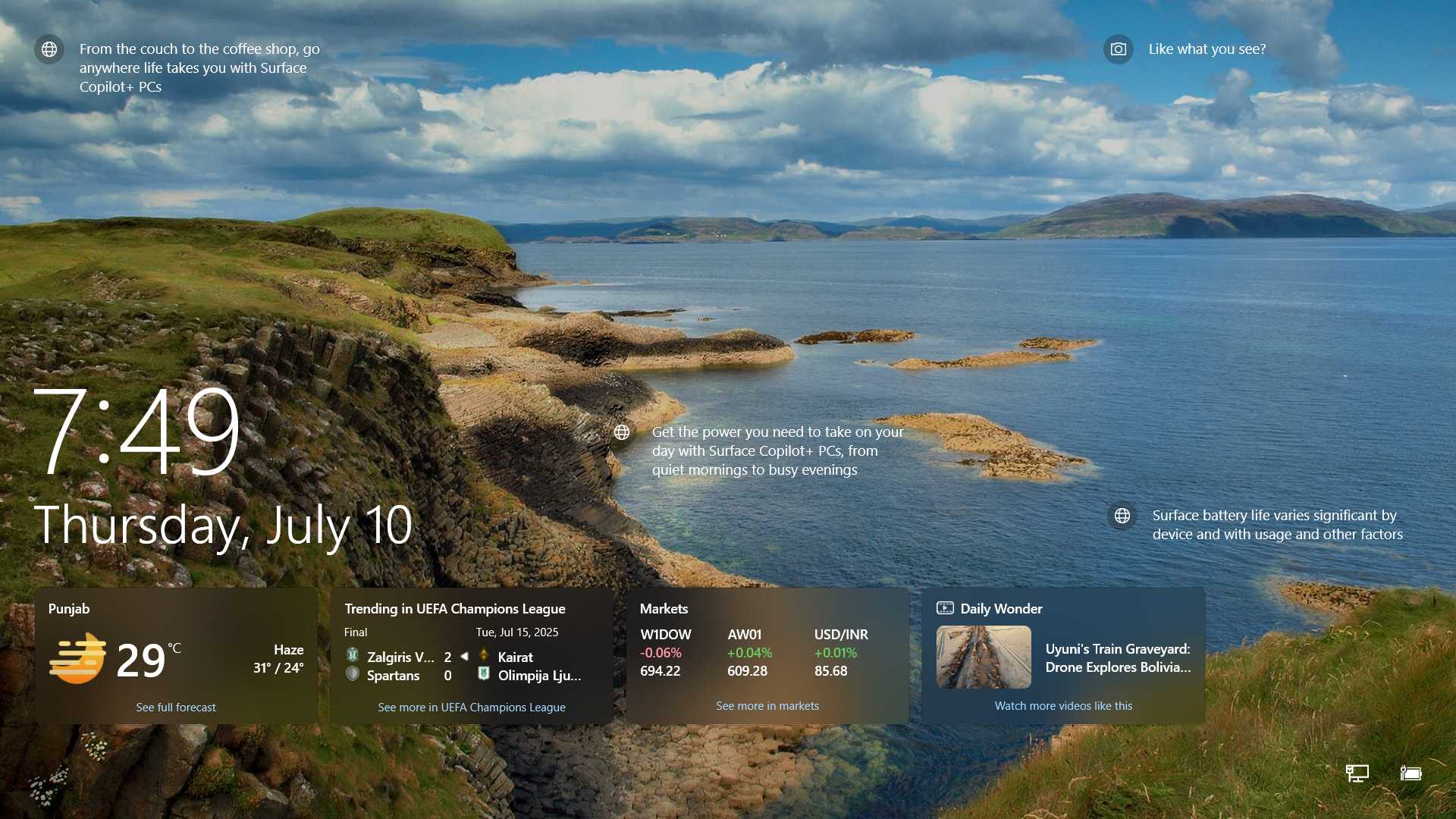This screenshot has height=819, width=1456.
Task: Click the Daily Wonder video icon
Action: [945, 608]
